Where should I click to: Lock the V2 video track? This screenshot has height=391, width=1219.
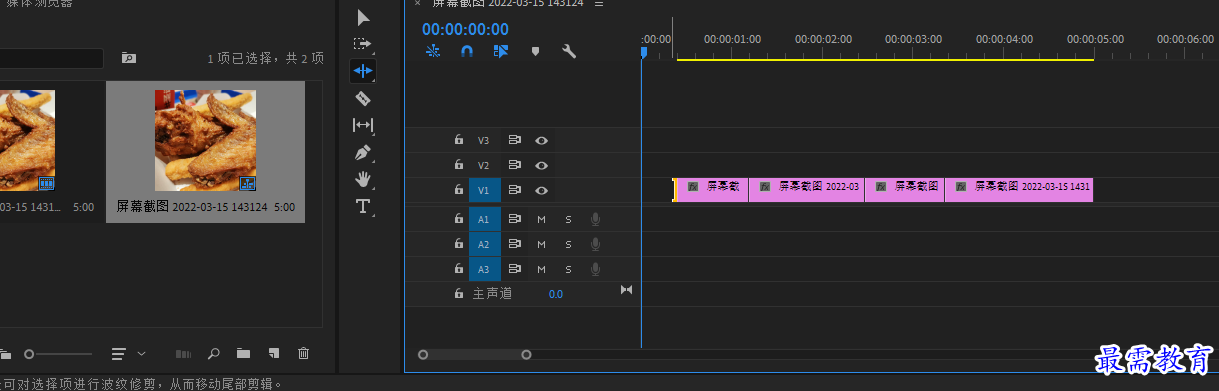tap(459, 166)
